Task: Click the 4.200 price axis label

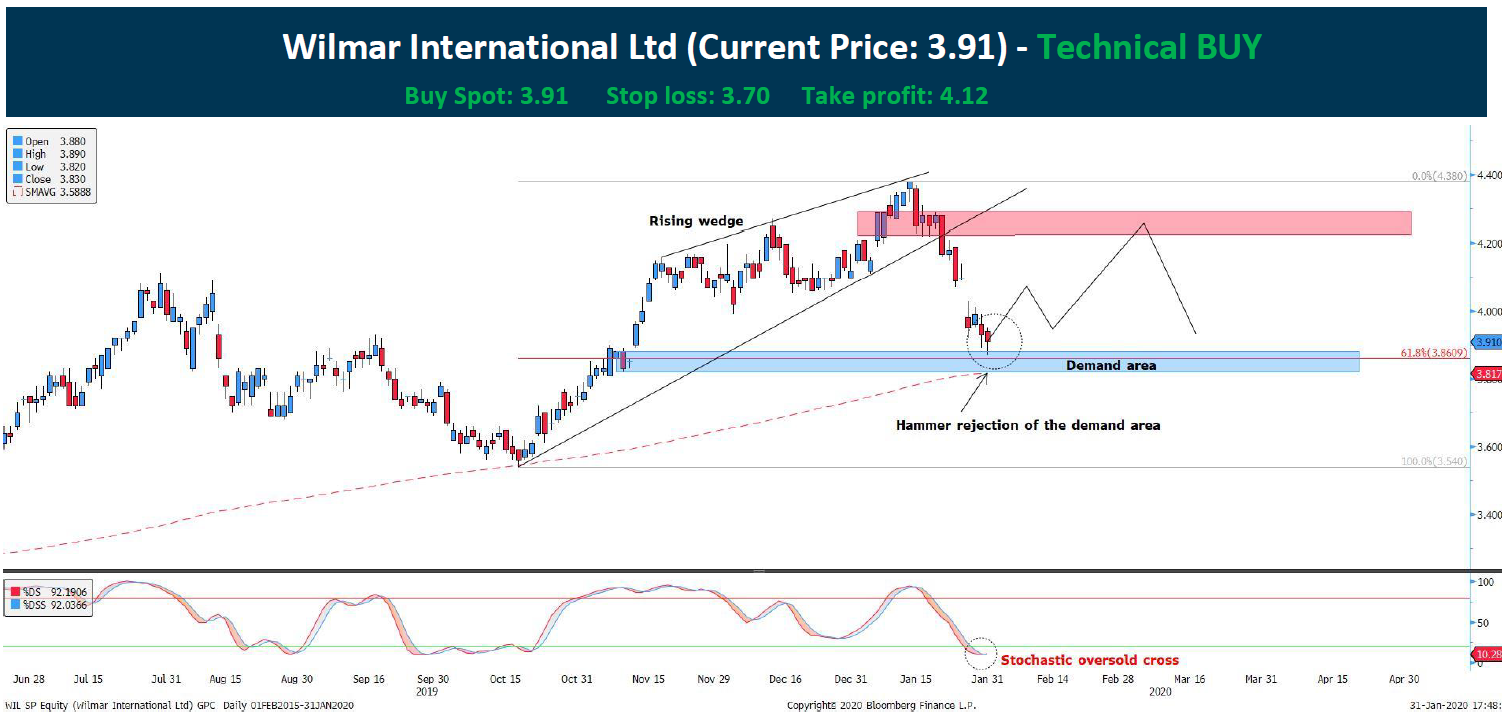Action: coord(1489,243)
